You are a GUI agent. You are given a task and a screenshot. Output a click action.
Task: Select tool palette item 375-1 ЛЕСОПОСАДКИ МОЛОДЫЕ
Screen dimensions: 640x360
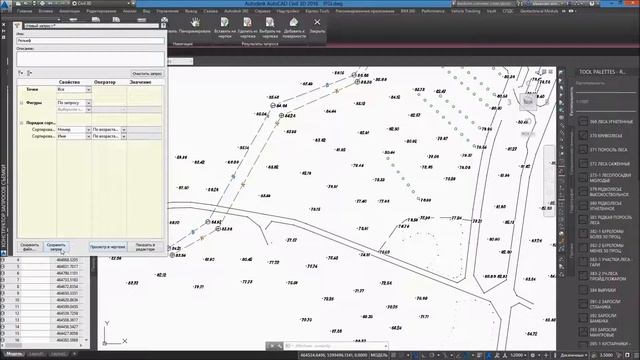coord(606,178)
